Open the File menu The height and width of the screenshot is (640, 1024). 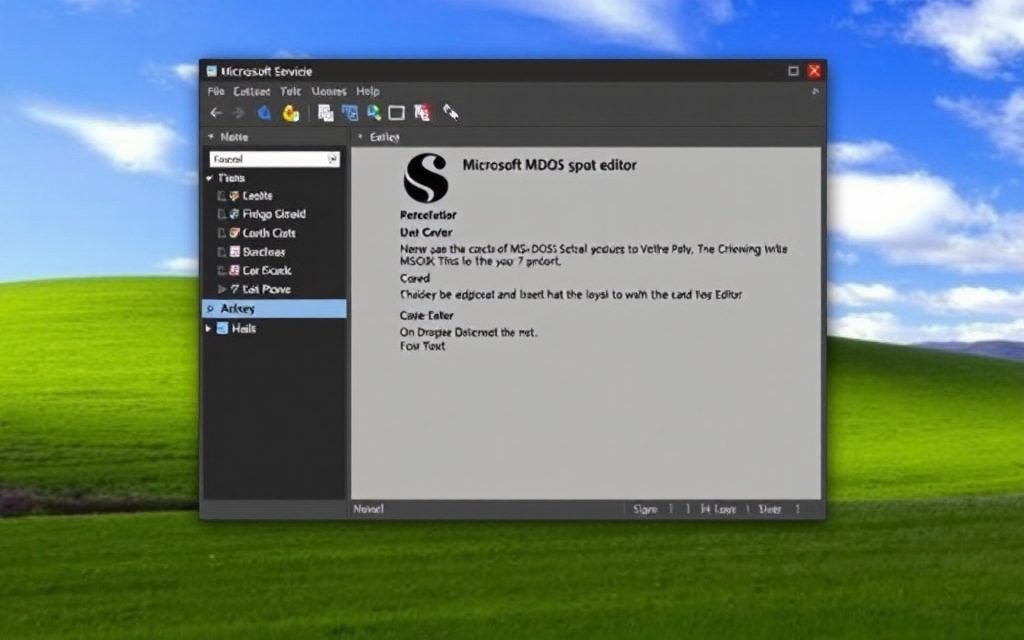click(x=216, y=91)
